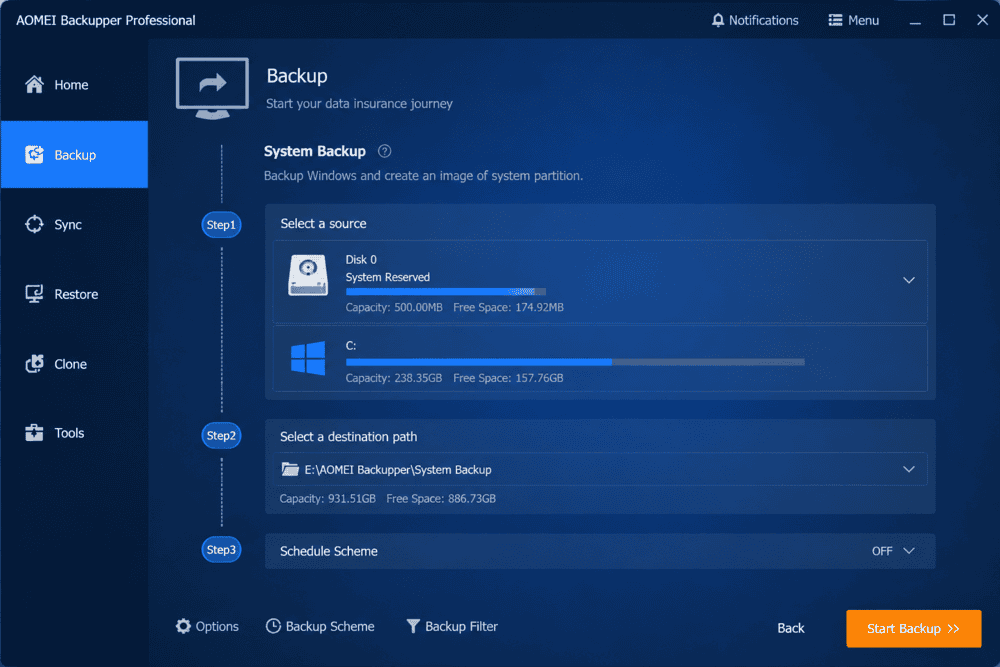This screenshot has width=1000, height=667.
Task: Open the Home section
Action: [75, 85]
